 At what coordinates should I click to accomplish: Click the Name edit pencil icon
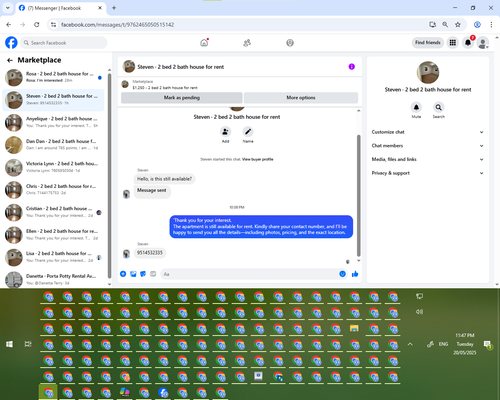tap(248, 132)
